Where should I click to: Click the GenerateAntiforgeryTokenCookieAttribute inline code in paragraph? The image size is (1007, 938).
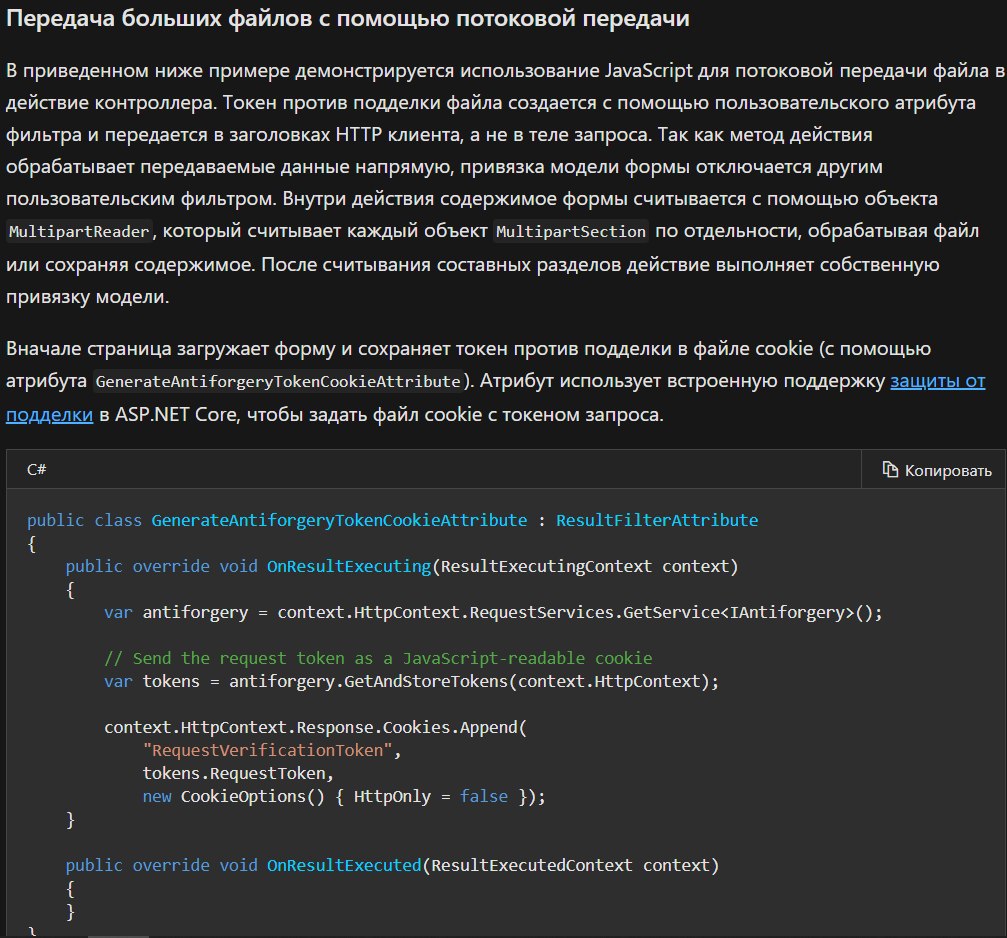(x=278, y=382)
